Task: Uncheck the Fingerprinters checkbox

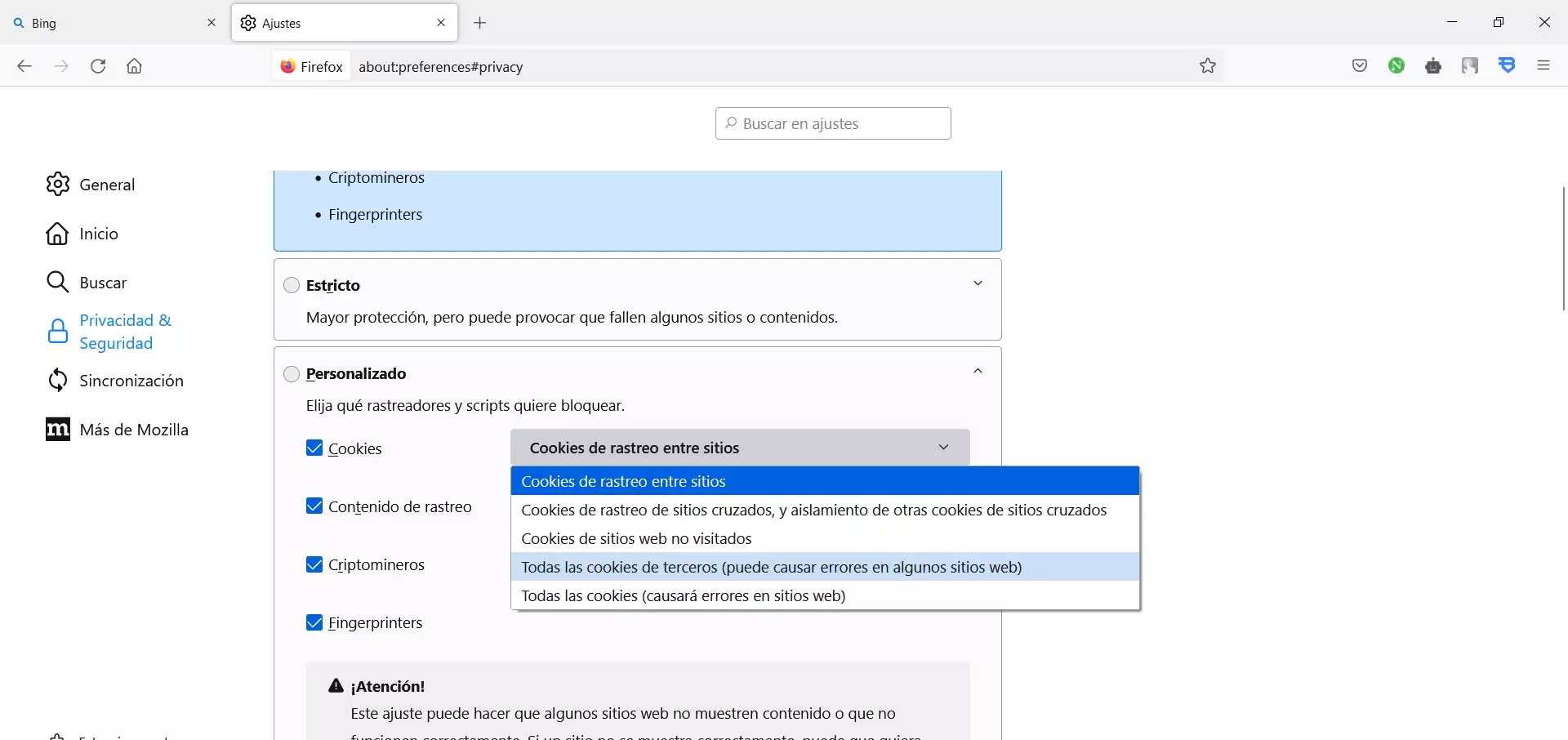Action: [x=314, y=622]
